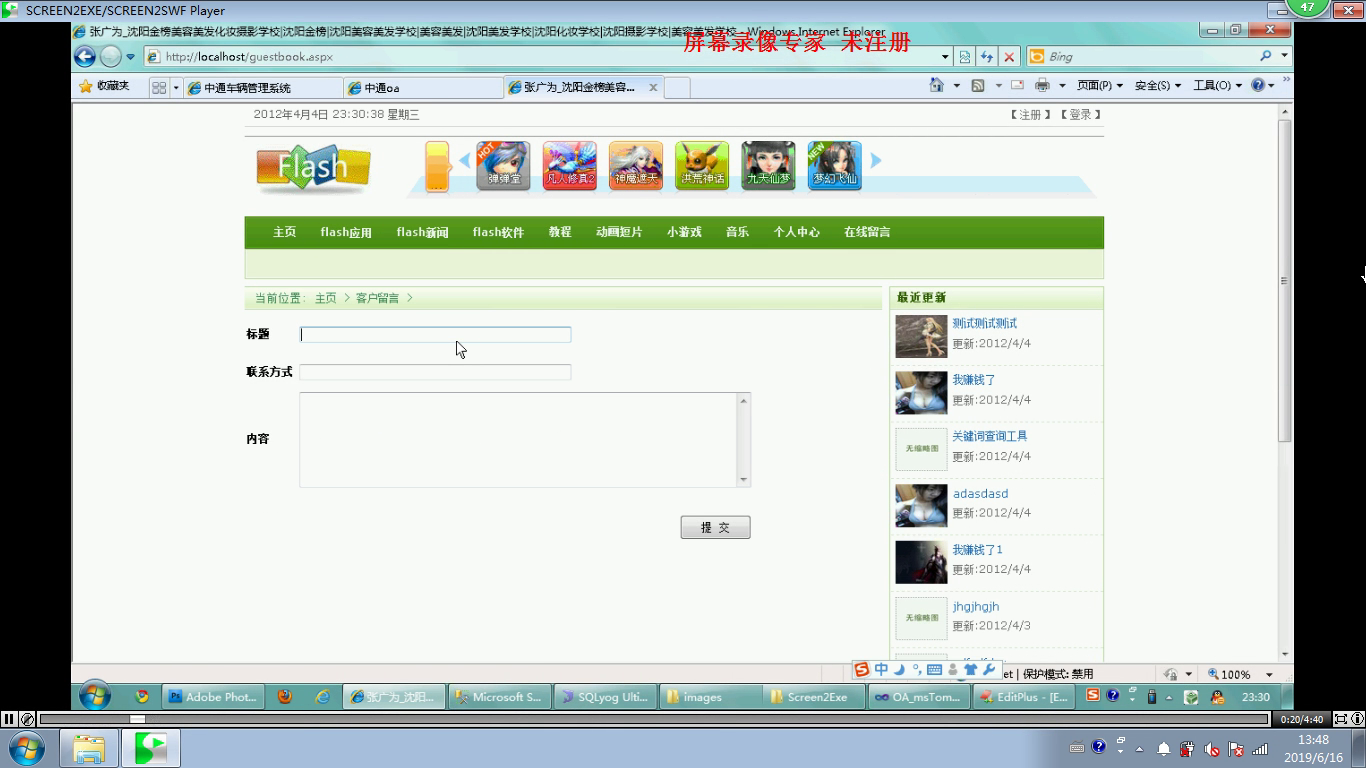
Task: Switch to the 中通oa tab
Action: [424, 88]
